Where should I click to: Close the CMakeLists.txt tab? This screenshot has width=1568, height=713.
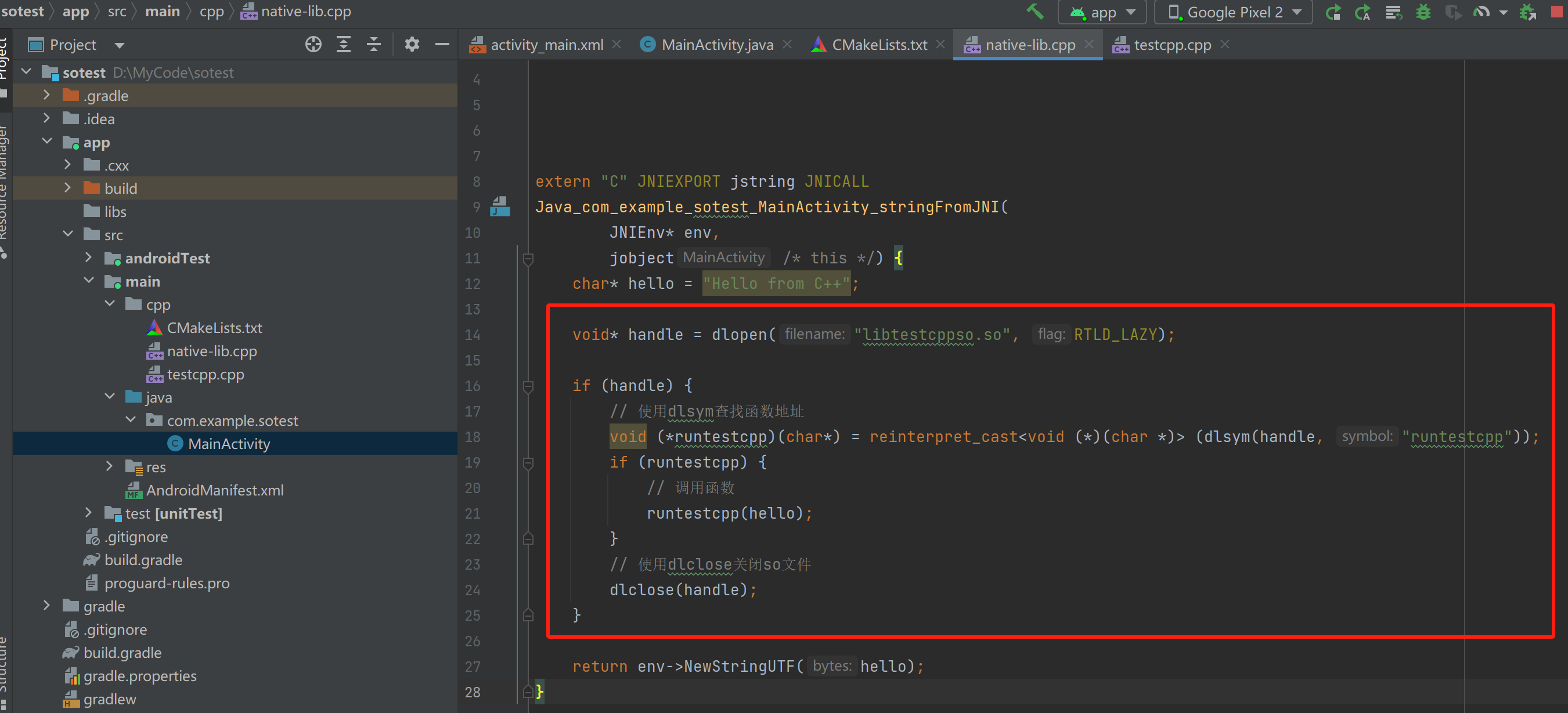(940, 45)
